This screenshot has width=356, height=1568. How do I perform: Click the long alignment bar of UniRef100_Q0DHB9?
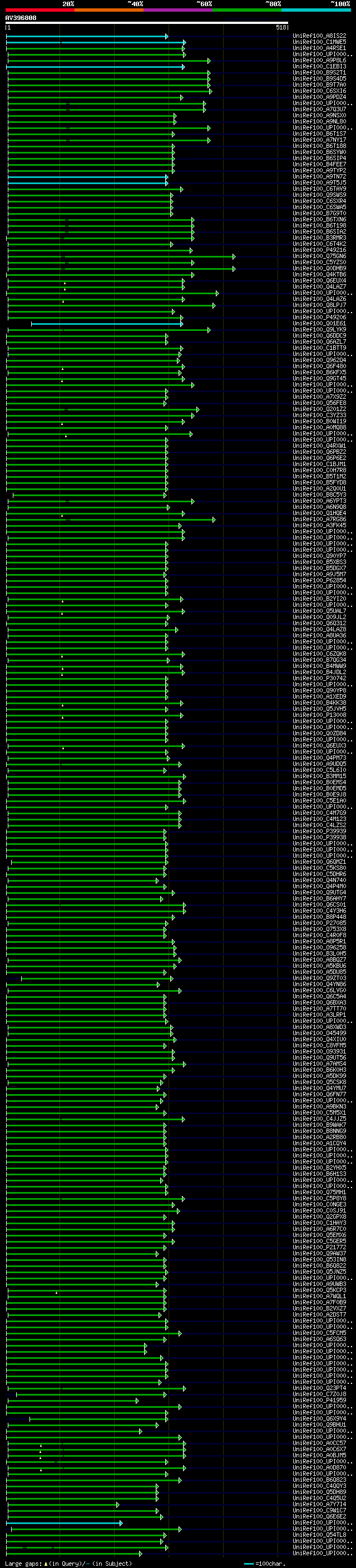tap(121, 269)
